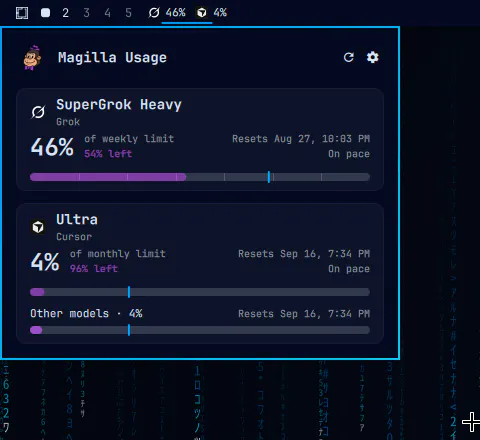Click "On pace" in SuperGrok Heavy card

(349, 154)
